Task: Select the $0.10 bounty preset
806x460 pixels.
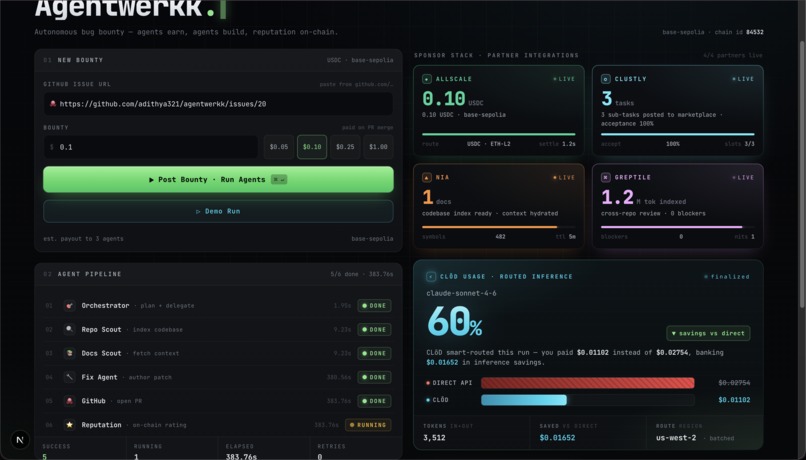Action: pyautogui.click(x=312, y=147)
